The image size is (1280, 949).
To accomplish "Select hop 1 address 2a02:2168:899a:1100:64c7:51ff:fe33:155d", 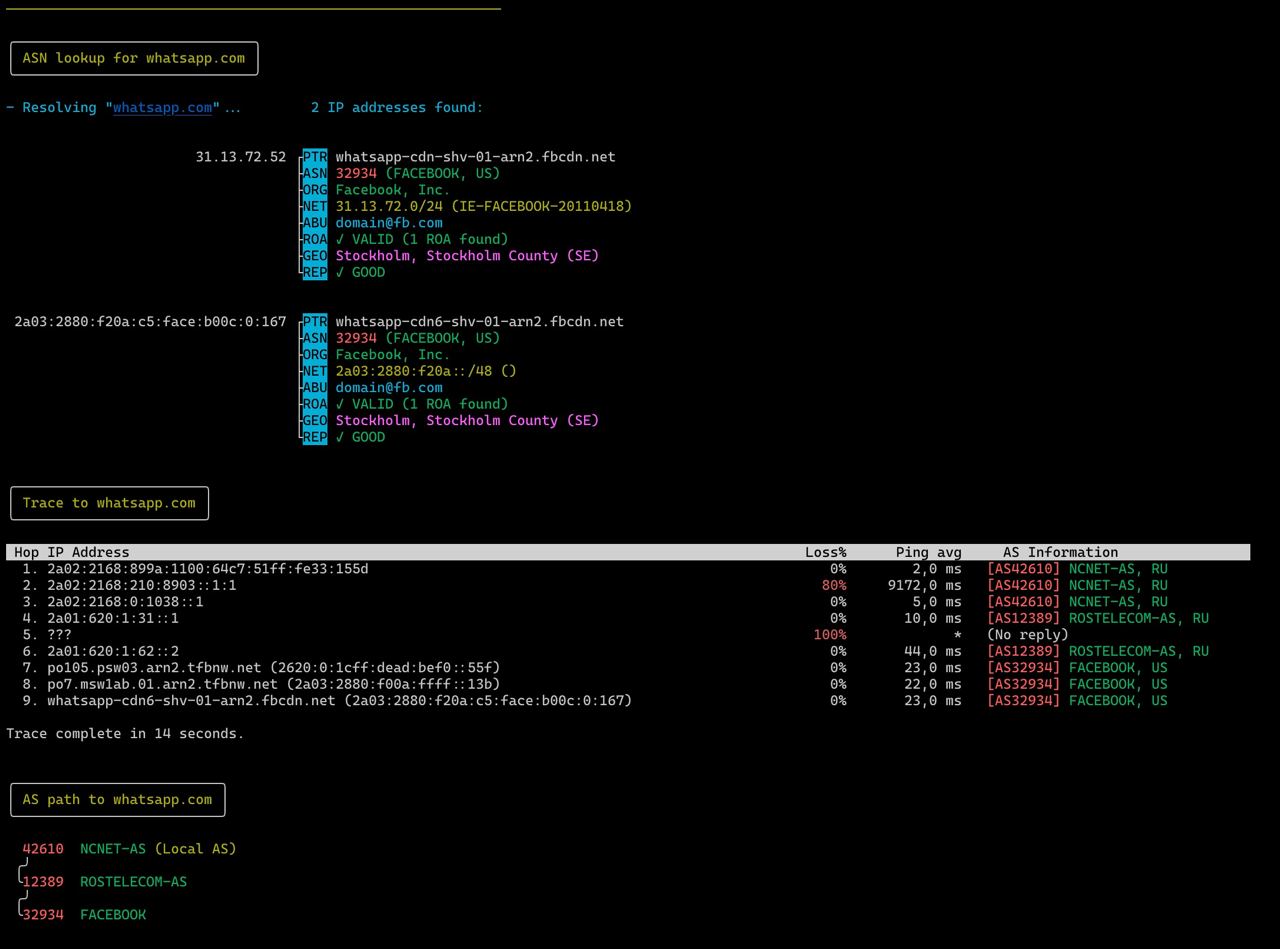I will tap(207, 569).
